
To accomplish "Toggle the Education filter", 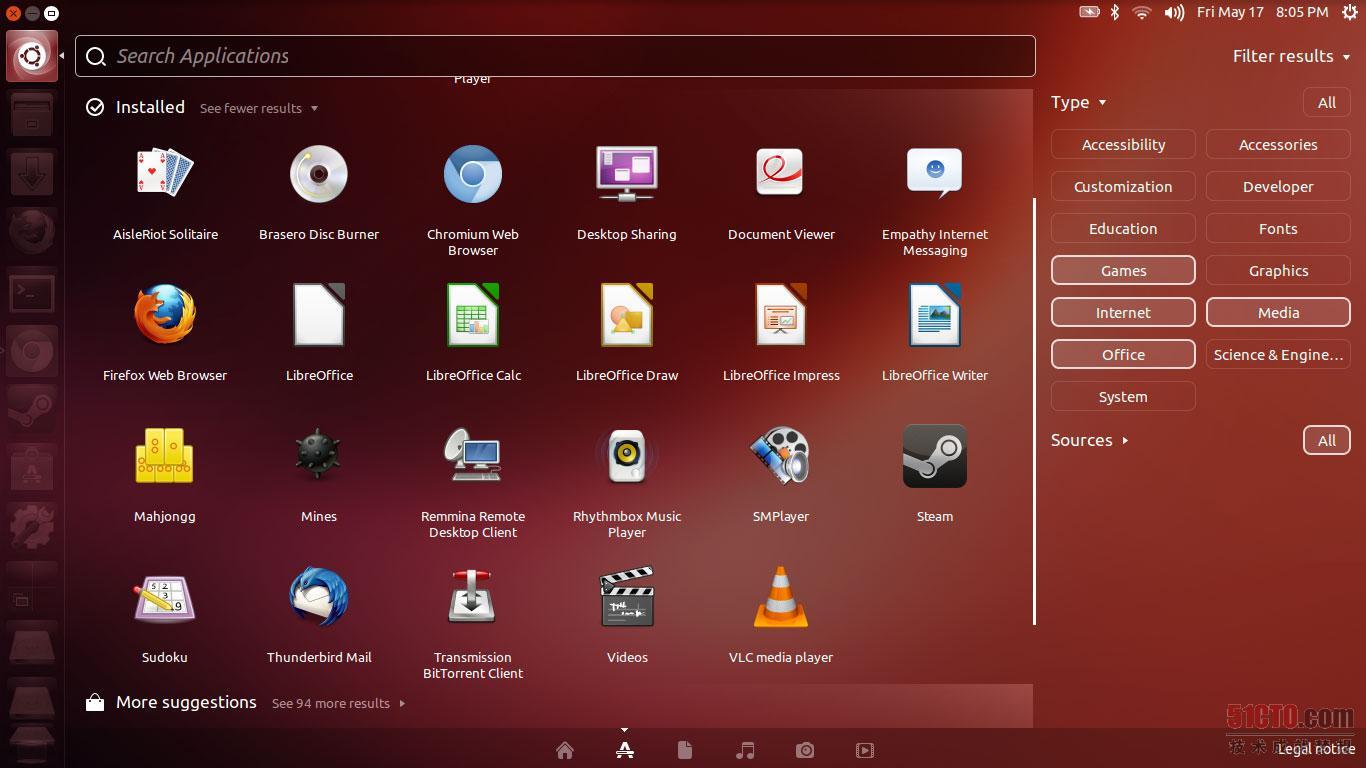I will pyautogui.click(x=1123, y=229).
